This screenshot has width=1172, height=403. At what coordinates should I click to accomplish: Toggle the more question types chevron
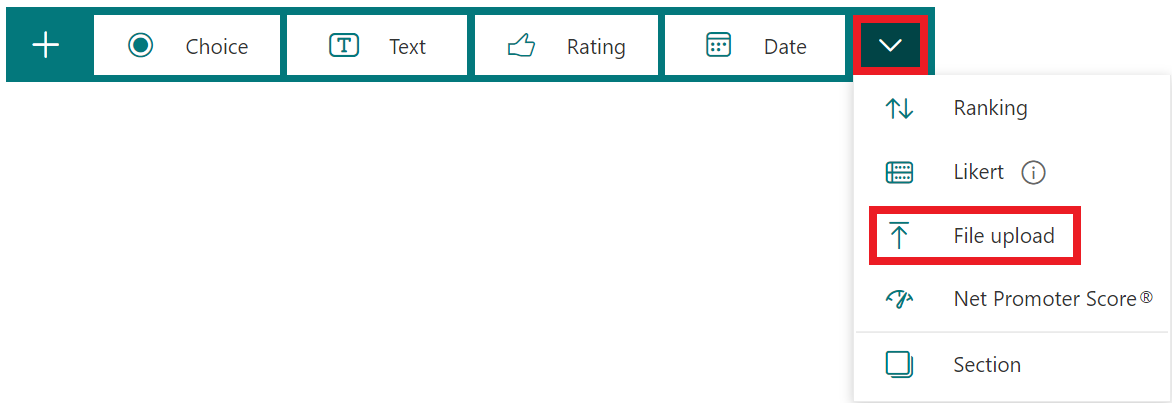tap(890, 45)
